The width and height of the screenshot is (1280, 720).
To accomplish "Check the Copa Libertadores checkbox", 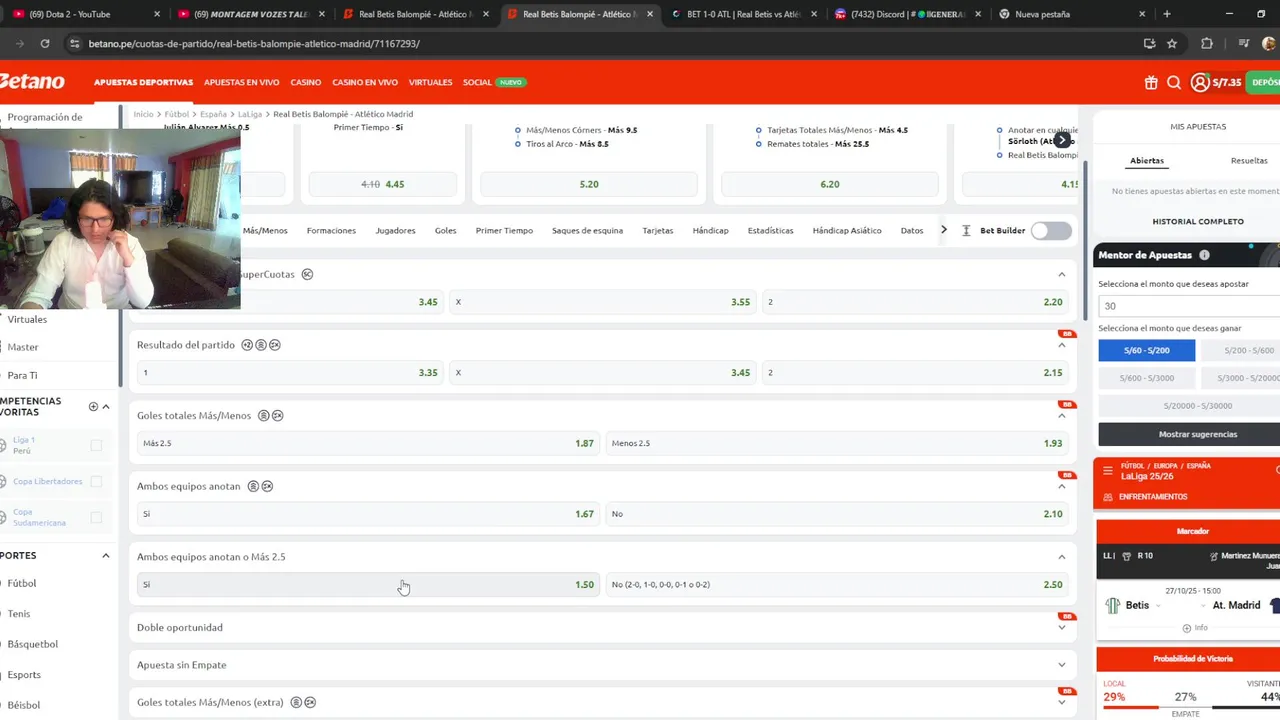I will 96,481.
